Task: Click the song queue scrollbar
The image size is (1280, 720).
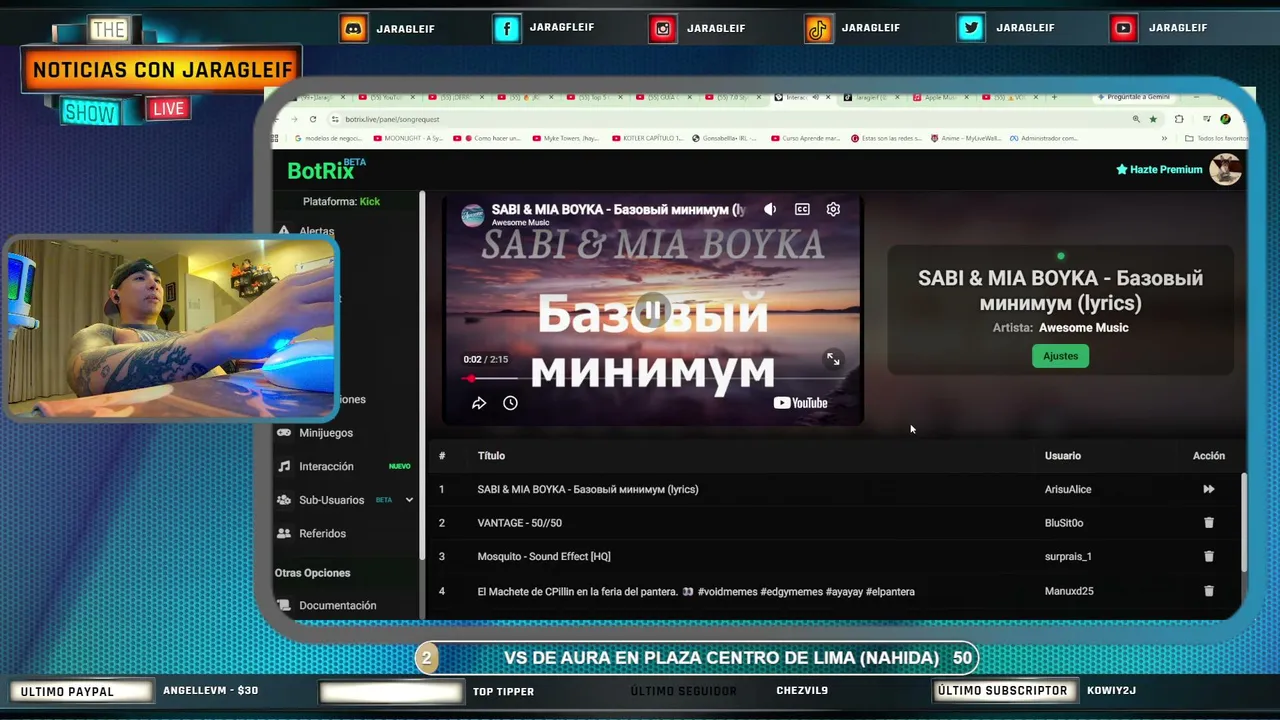Action: click(x=1244, y=523)
